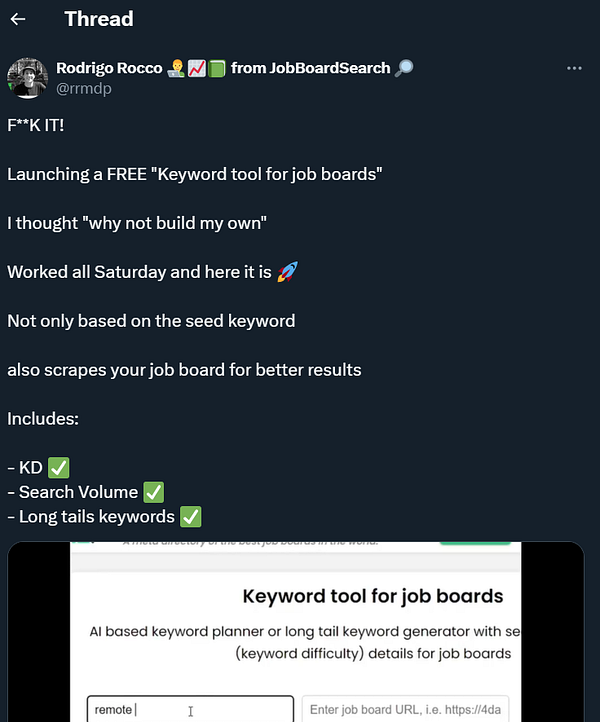Screen dimensions: 600x722
Task: Click the green checkmark after Long tails keywords
Action: click(190, 517)
